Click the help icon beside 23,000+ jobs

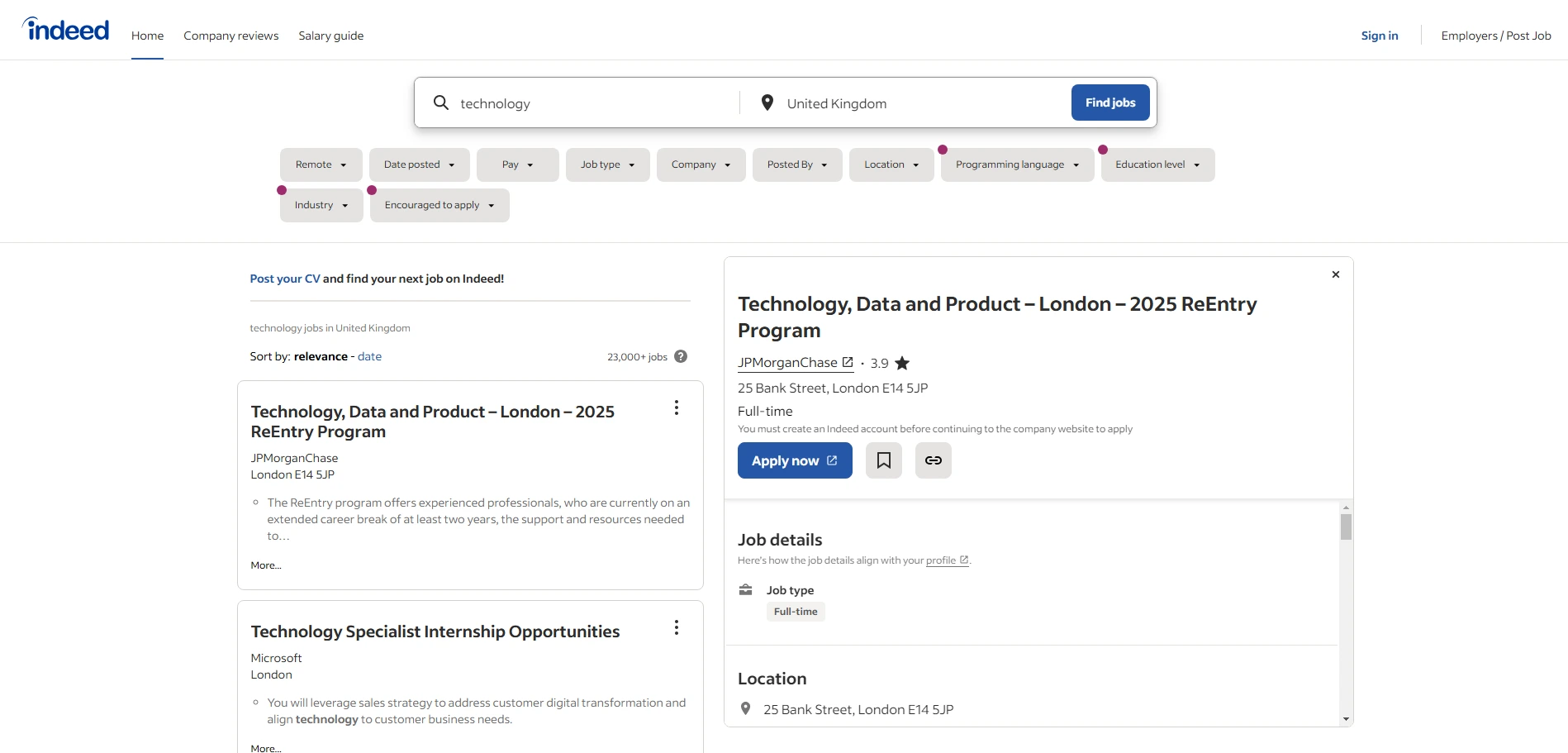click(681, 356)
